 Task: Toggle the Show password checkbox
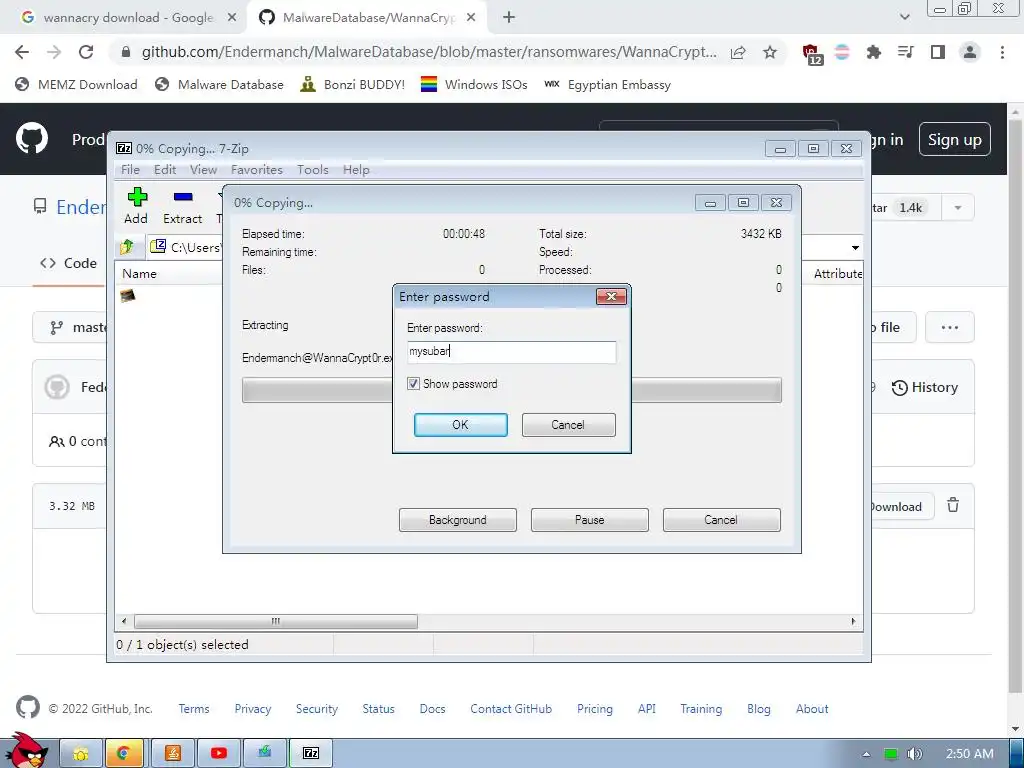(413, 384)
